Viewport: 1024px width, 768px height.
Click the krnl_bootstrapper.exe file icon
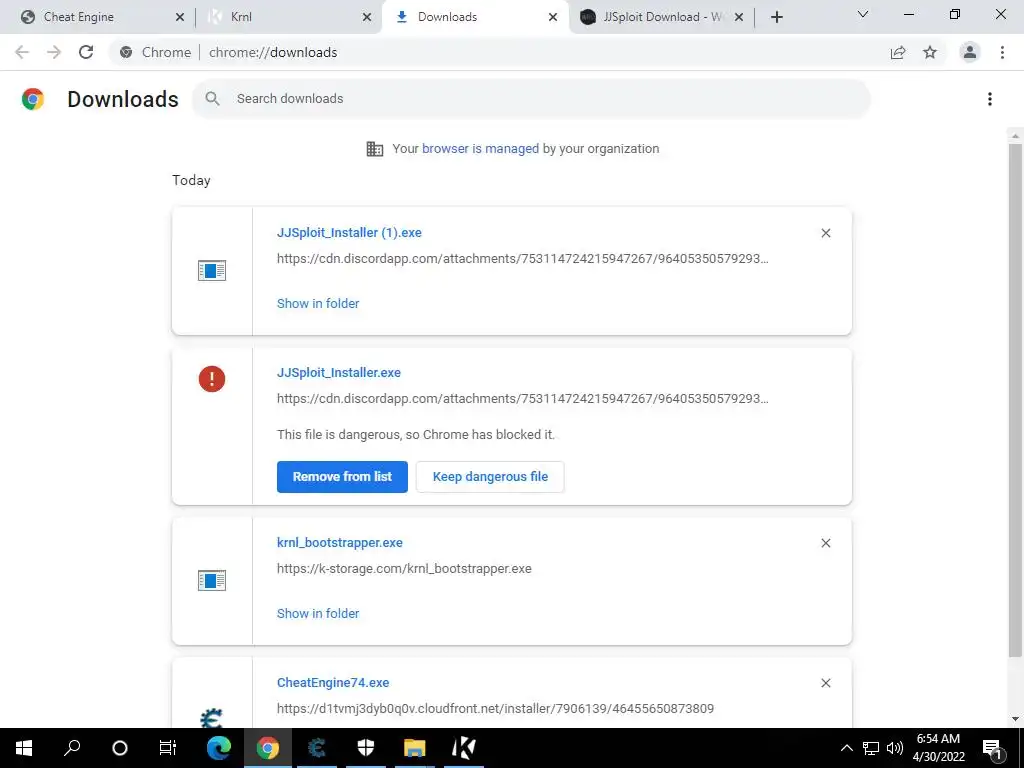212,581
